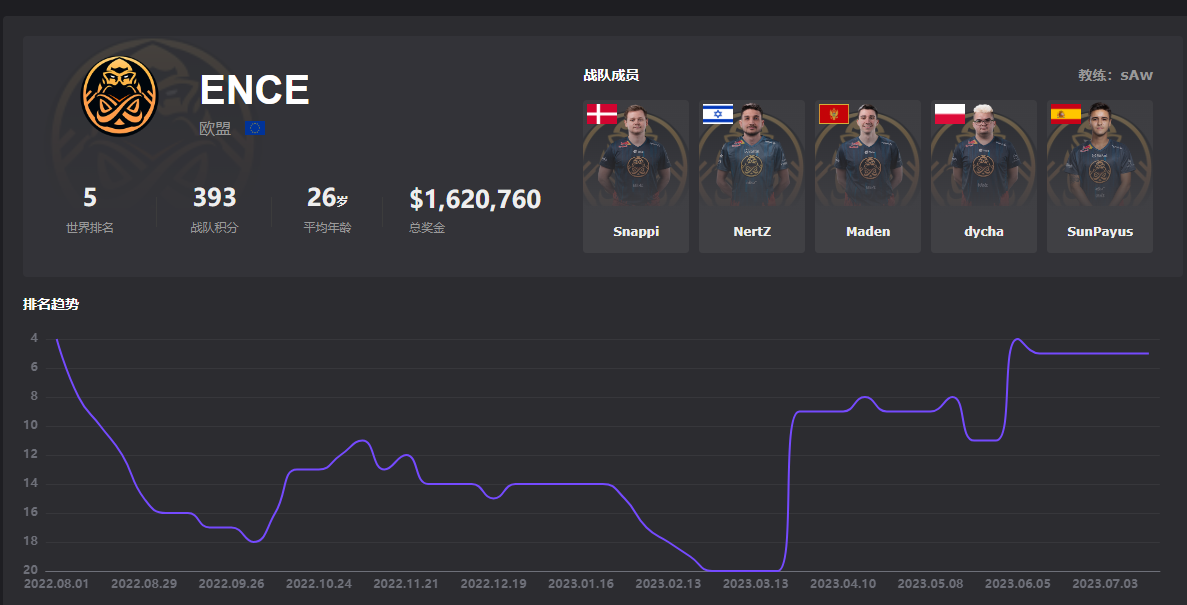Click the Montenegro flag on Maden's card
This screenshot has width=1187, height=605.
click(x=834, y=113)
